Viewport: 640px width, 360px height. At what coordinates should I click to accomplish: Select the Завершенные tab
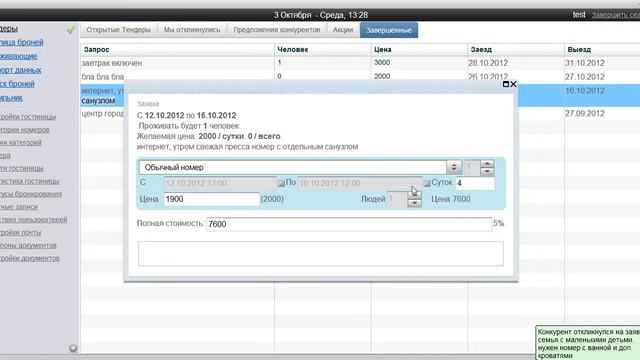pyautogui.click(x=389, y=30)
